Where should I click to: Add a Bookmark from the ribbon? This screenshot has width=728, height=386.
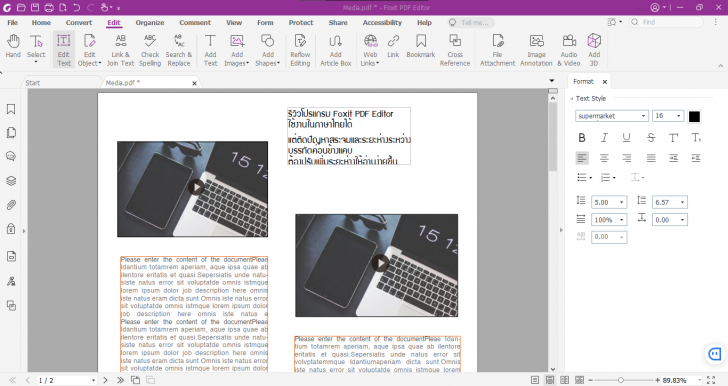coord(421,46)
